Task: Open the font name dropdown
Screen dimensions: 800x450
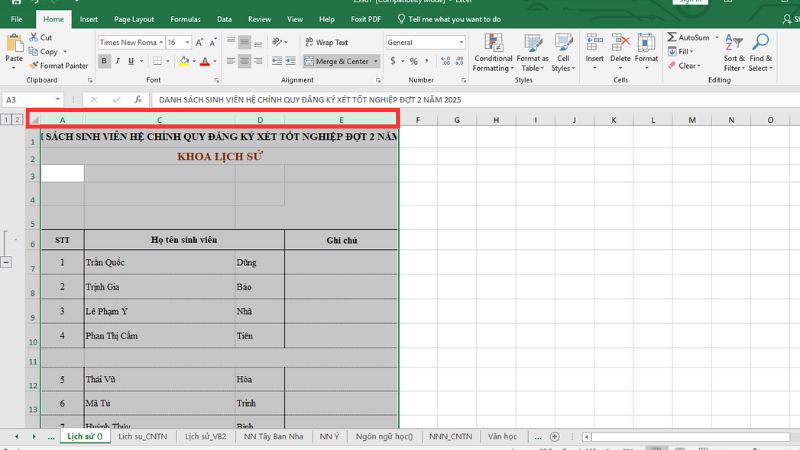Action: click(160, 43)
